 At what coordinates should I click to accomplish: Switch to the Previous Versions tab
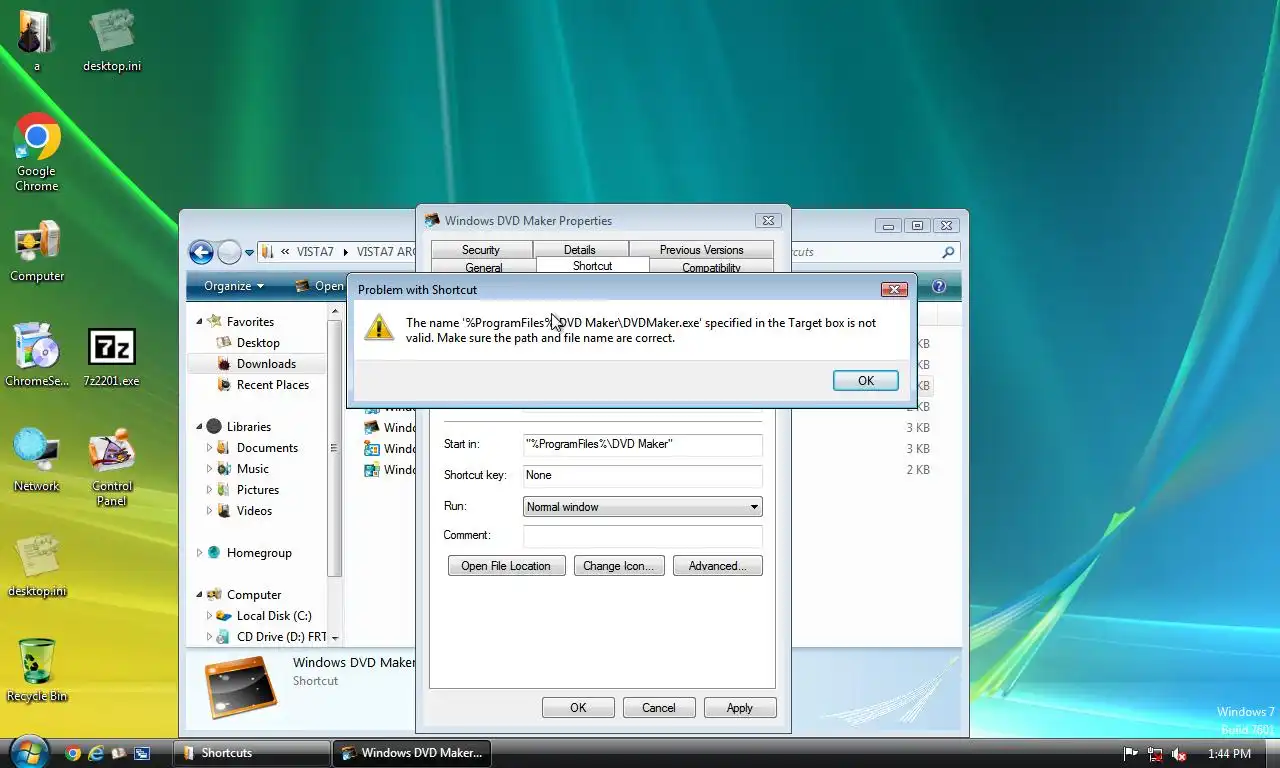[x=701, y=250]
